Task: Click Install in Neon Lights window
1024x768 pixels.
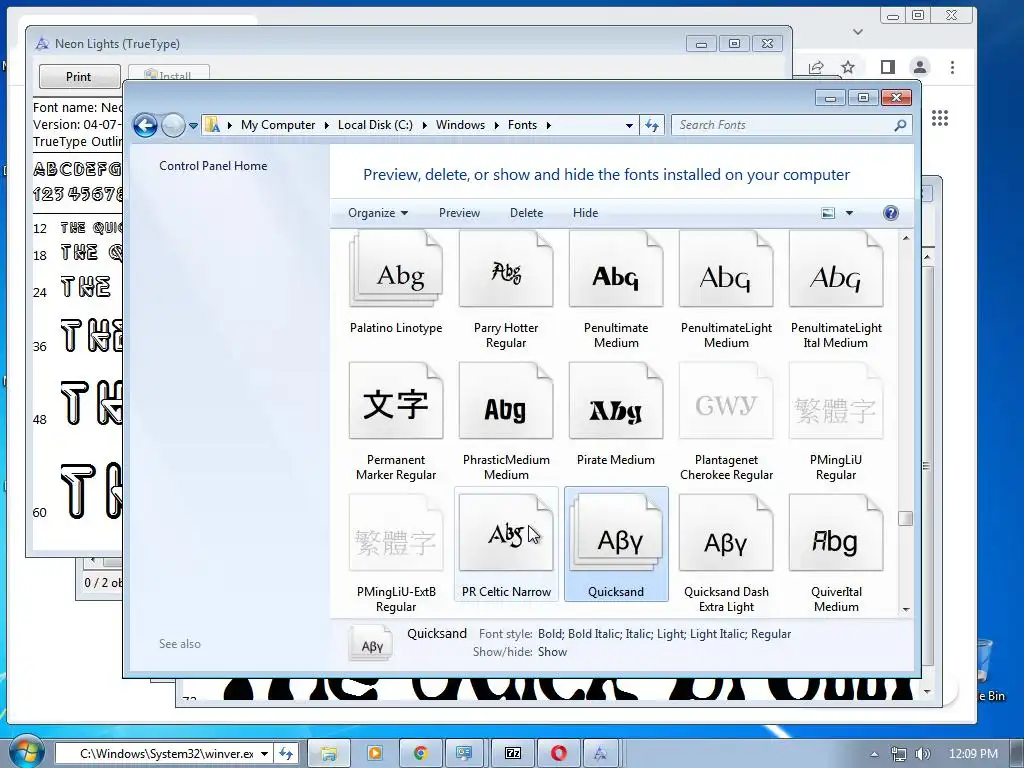Action: click(x=169, y=74)
